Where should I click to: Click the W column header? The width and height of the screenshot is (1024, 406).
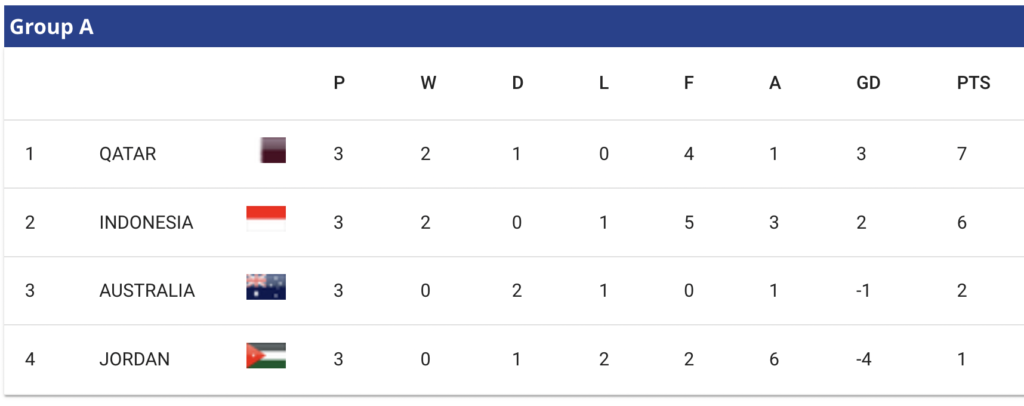click(428, 84)
